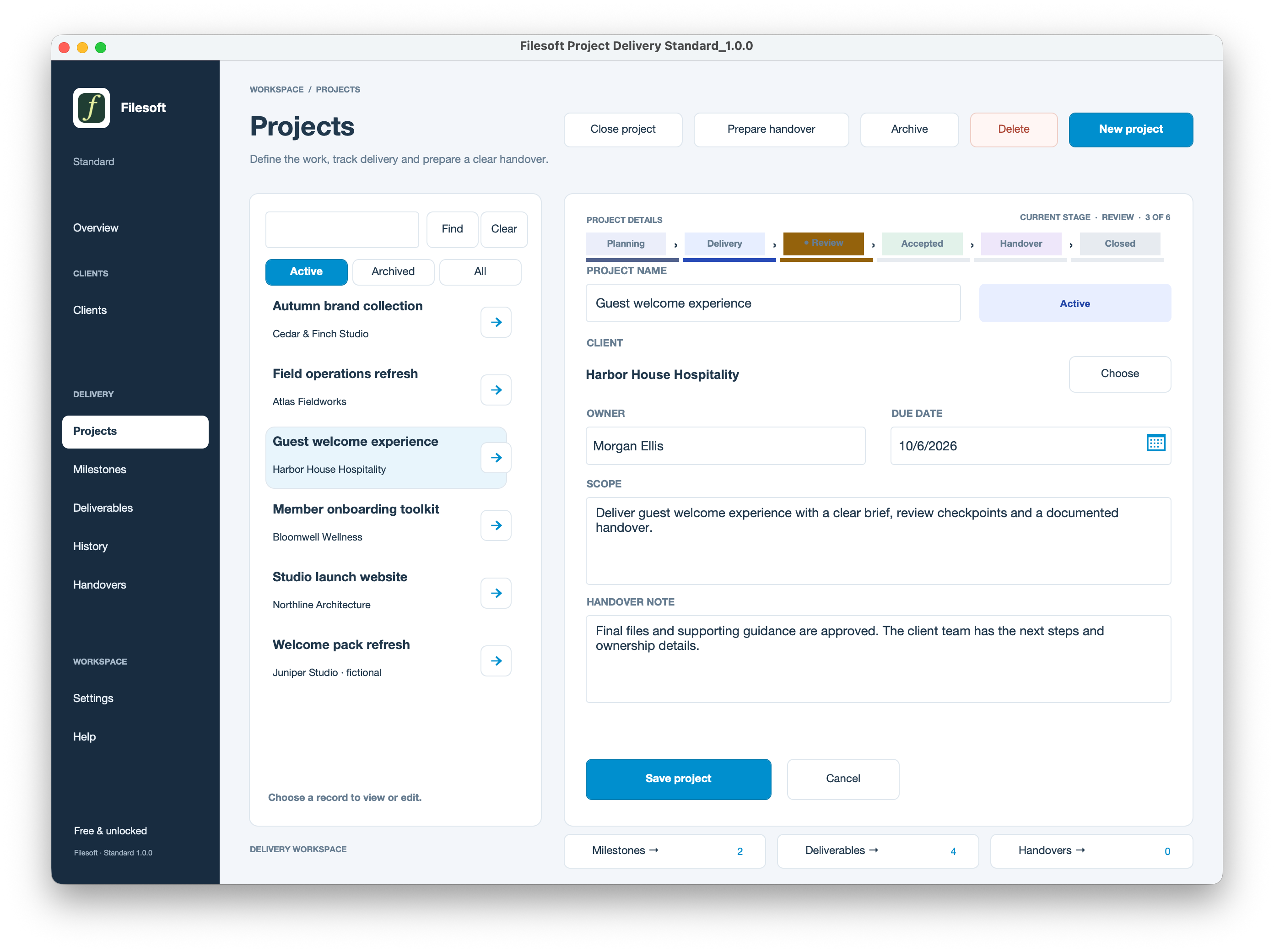
Task: Select the Review stage
Action: pos(823,243)
